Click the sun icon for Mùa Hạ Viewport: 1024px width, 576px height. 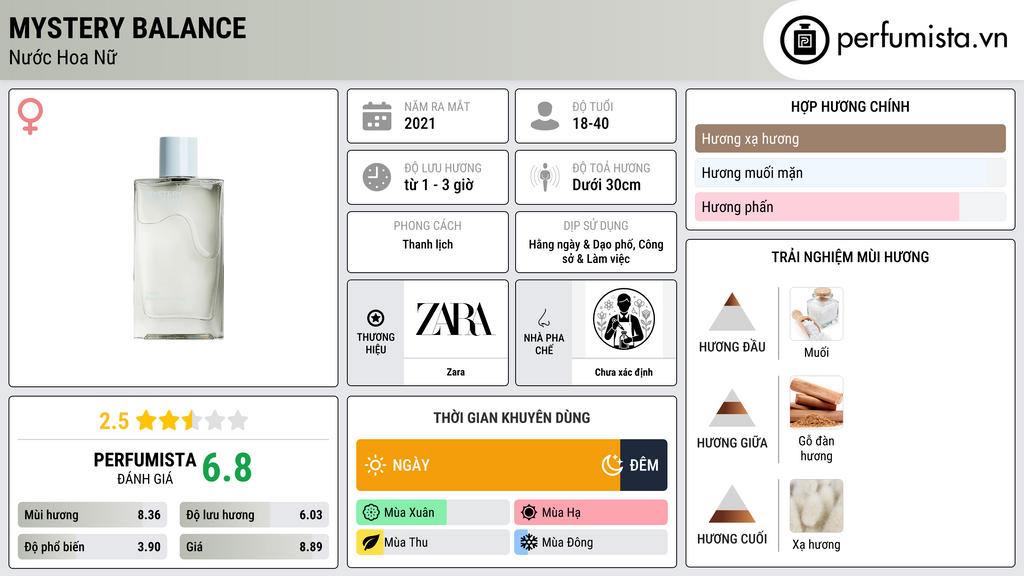[x=529, y=513]
